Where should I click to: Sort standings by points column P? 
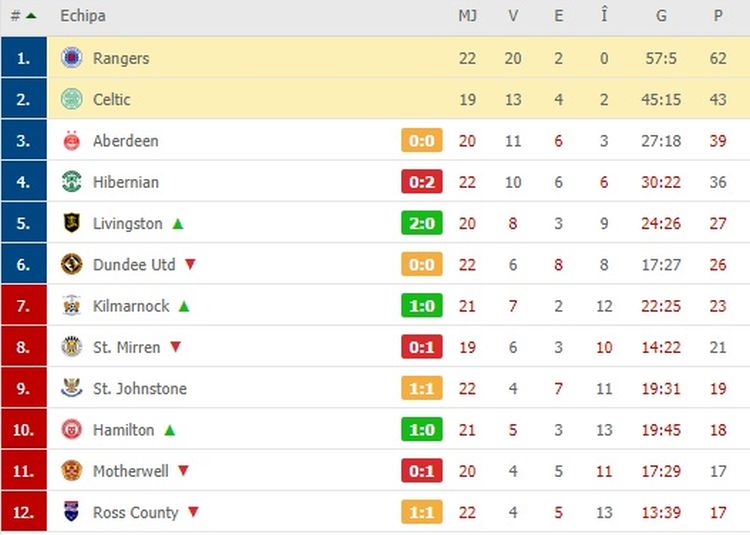(x=718, y=16)
